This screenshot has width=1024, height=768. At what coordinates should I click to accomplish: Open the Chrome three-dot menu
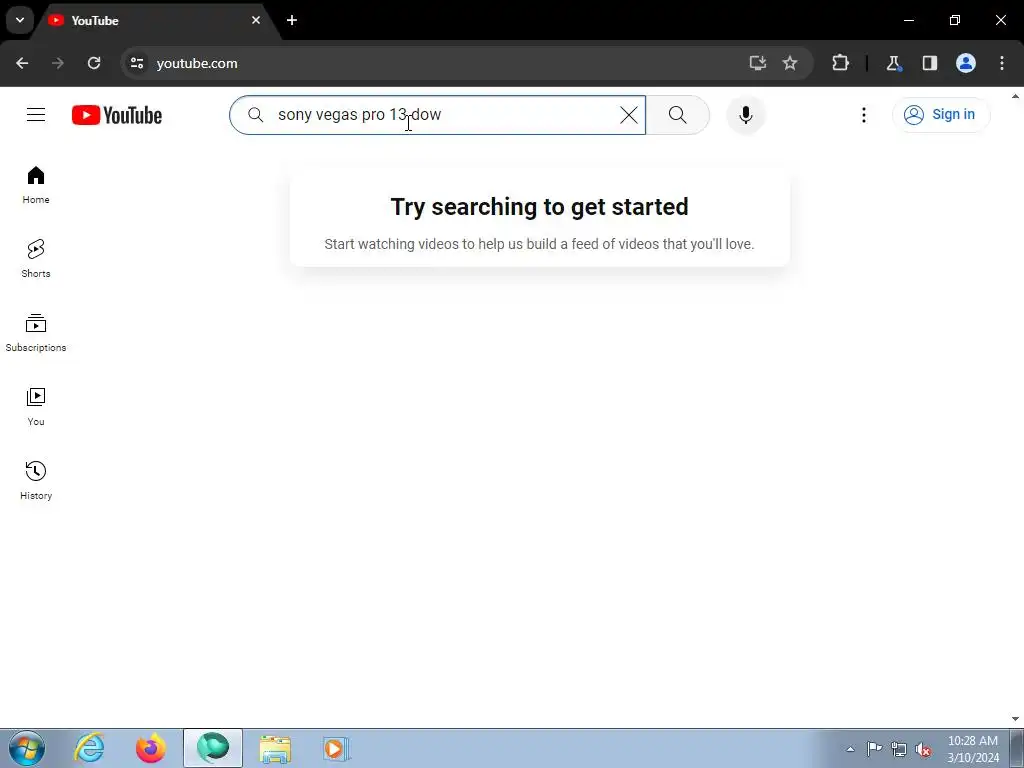1002,63
